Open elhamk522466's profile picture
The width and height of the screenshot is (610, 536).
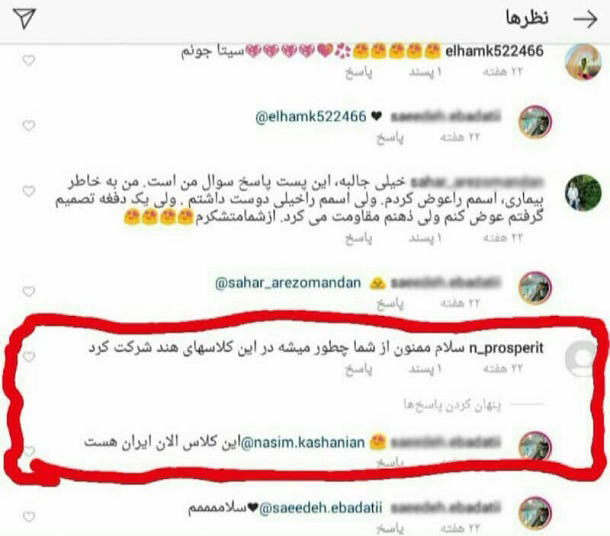pyautogui.click(x=583, y=62)
